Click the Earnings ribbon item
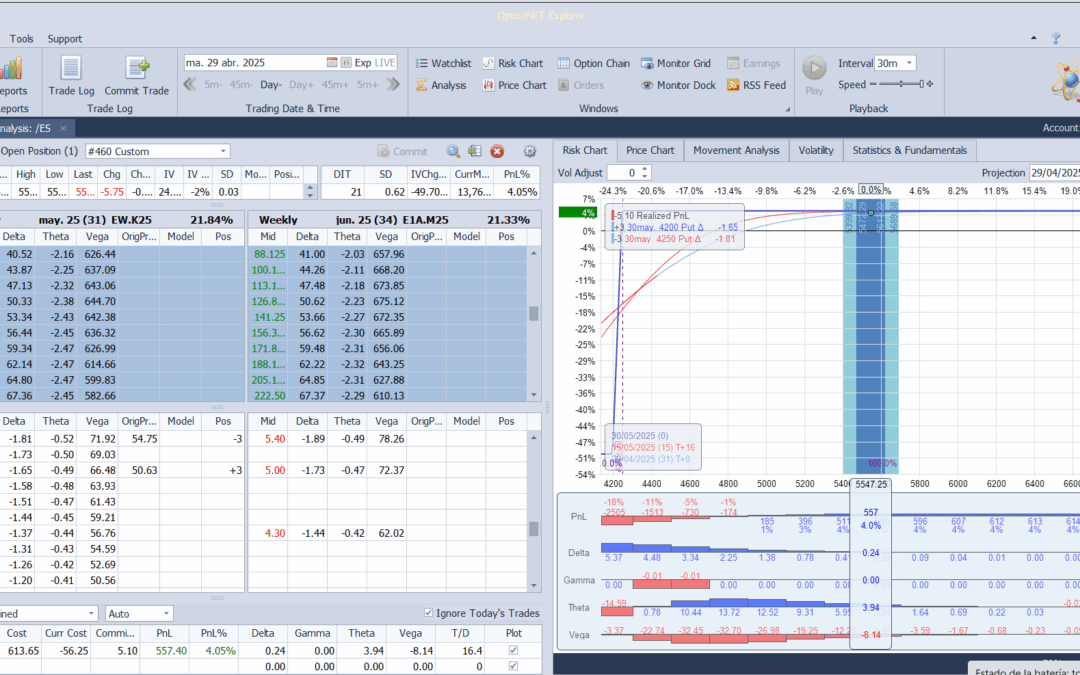Viewport: 1080px width, 675px height. click(x=754, y=63)
